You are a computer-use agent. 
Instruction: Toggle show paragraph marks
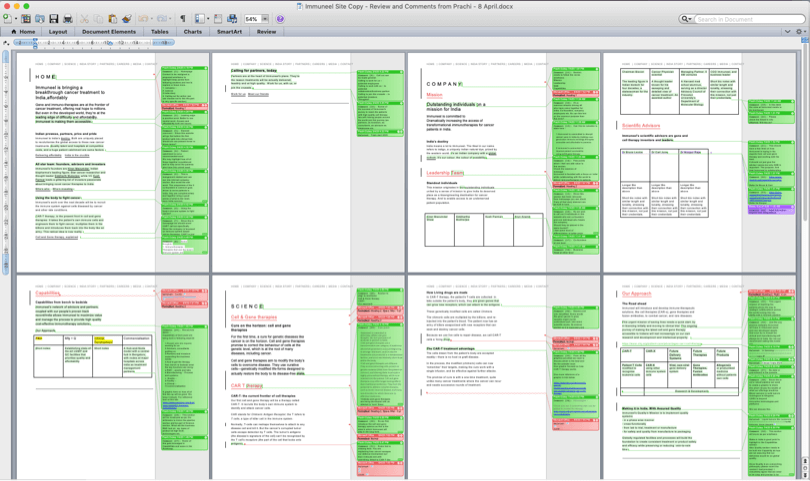tap(182, 19)
